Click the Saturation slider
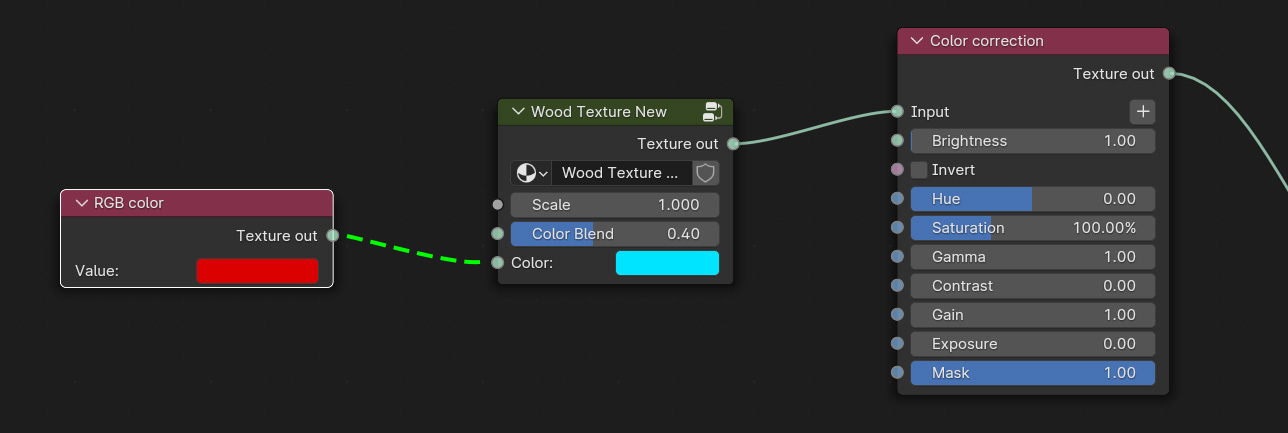Screen dimensions: 1288x433 pos(1032,228)
